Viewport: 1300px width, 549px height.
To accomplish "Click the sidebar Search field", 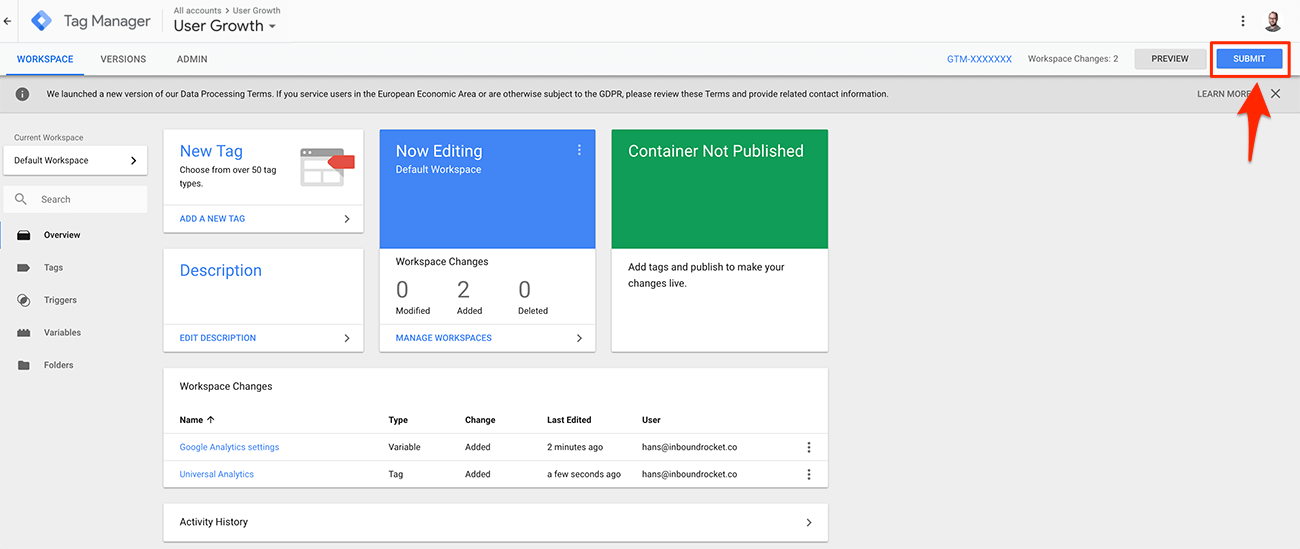I will tap(85, 199).
